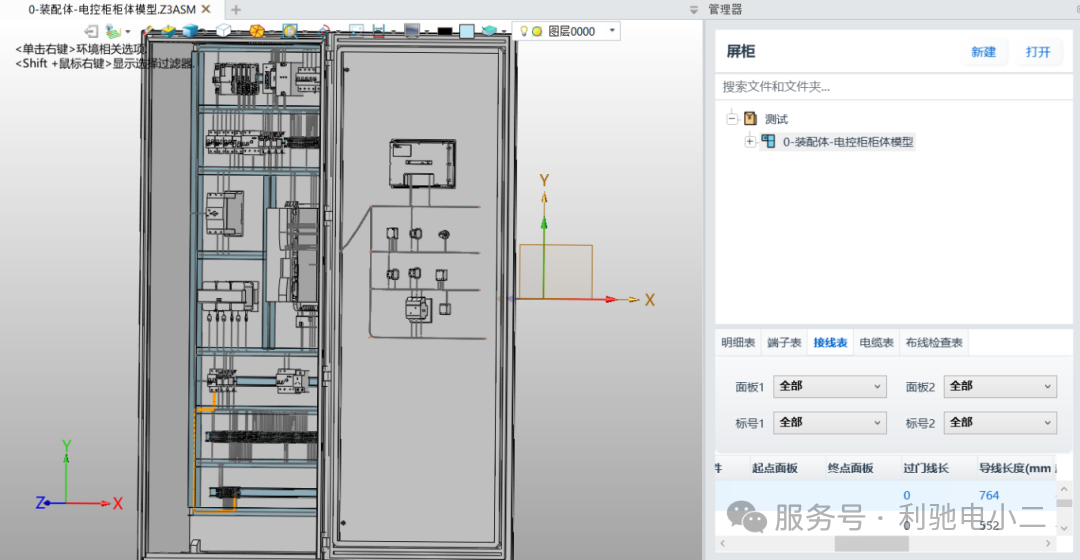Click the orange circular view icon
Screen dimensions: 1080x560
click(257, 31)
